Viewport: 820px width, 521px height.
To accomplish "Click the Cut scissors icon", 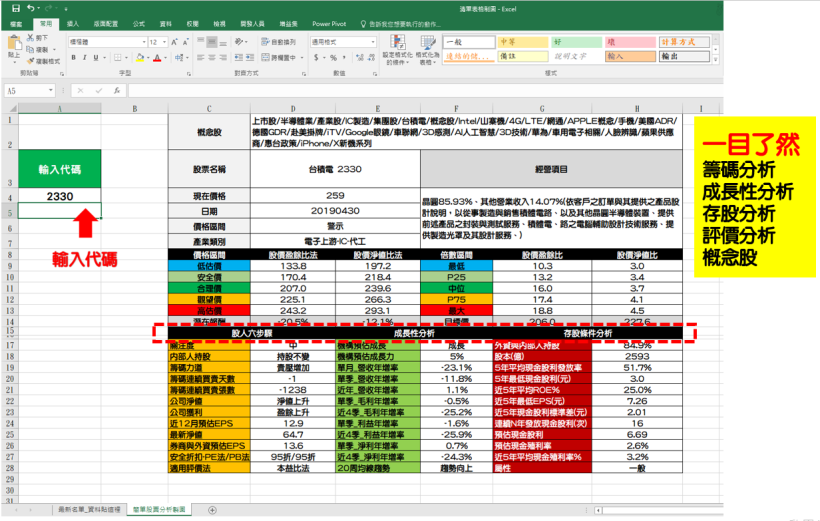I will pos(30,38).
